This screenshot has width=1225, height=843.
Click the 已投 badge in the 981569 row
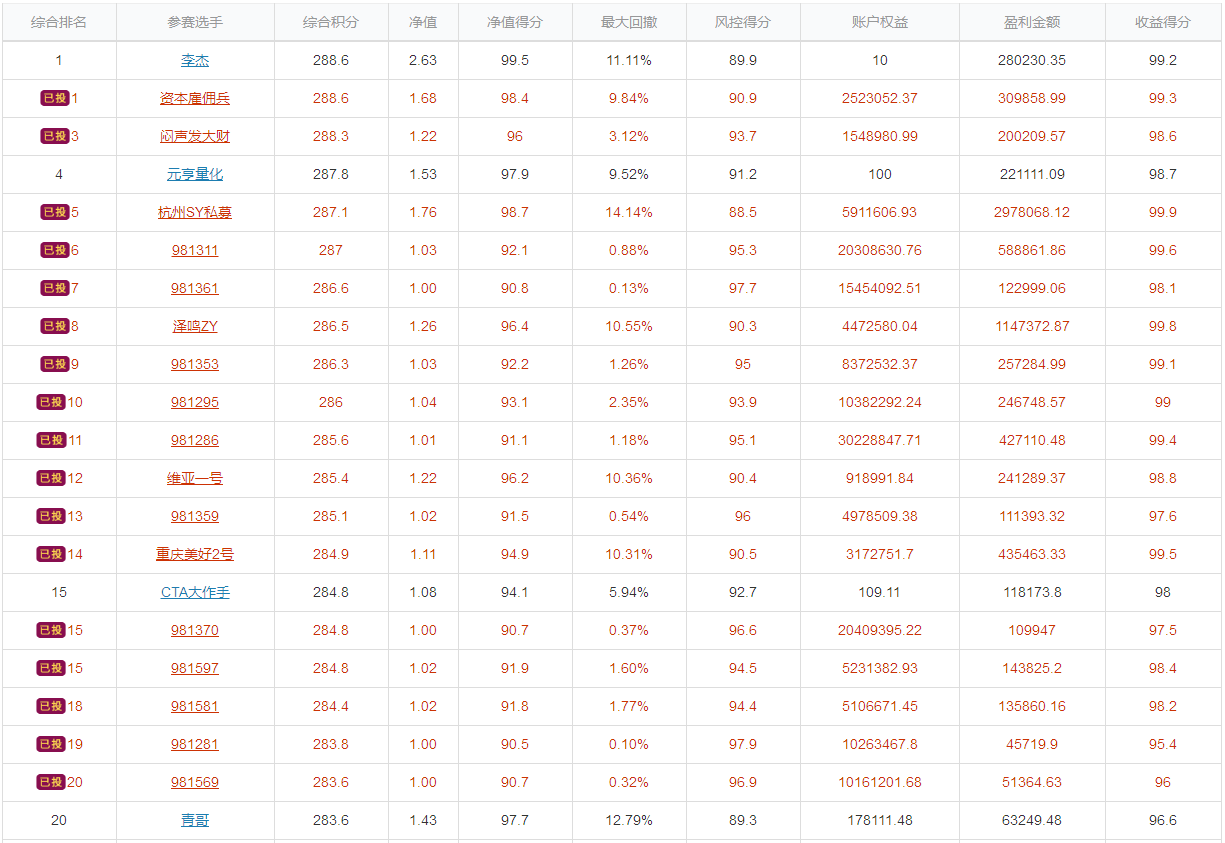click(x=51, y=782)
